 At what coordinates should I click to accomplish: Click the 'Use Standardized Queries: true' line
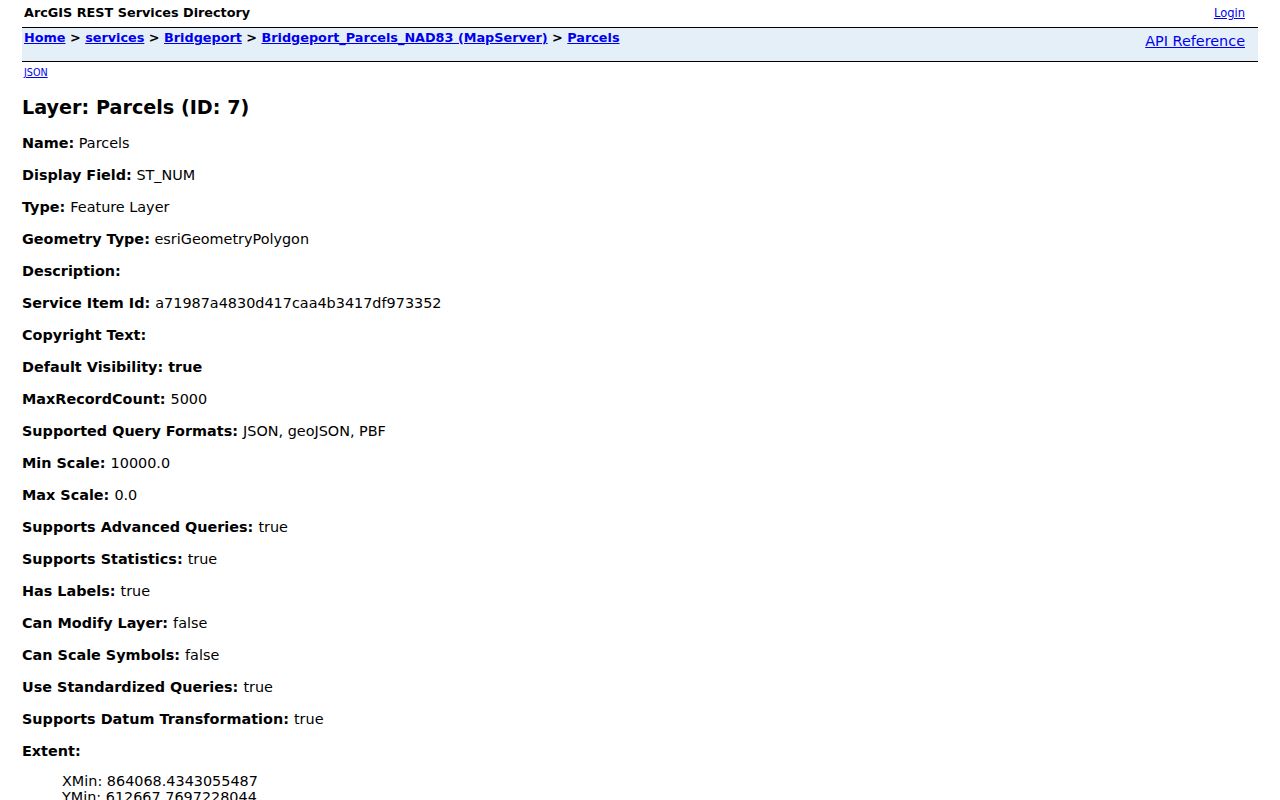click(x=147, y=687)
